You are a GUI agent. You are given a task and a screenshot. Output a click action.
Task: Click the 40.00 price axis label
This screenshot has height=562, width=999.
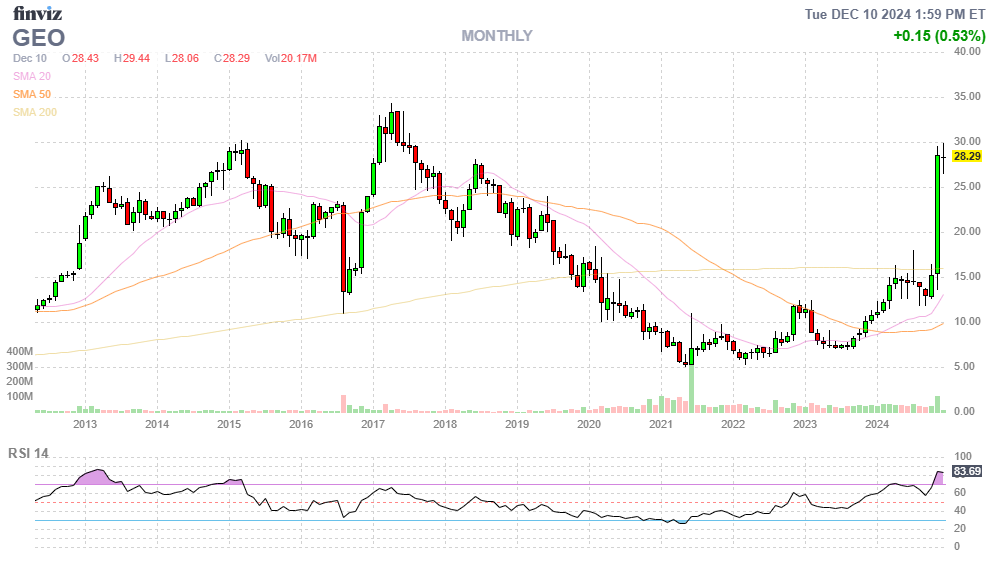pyautogui.click(x=966, y=51)
